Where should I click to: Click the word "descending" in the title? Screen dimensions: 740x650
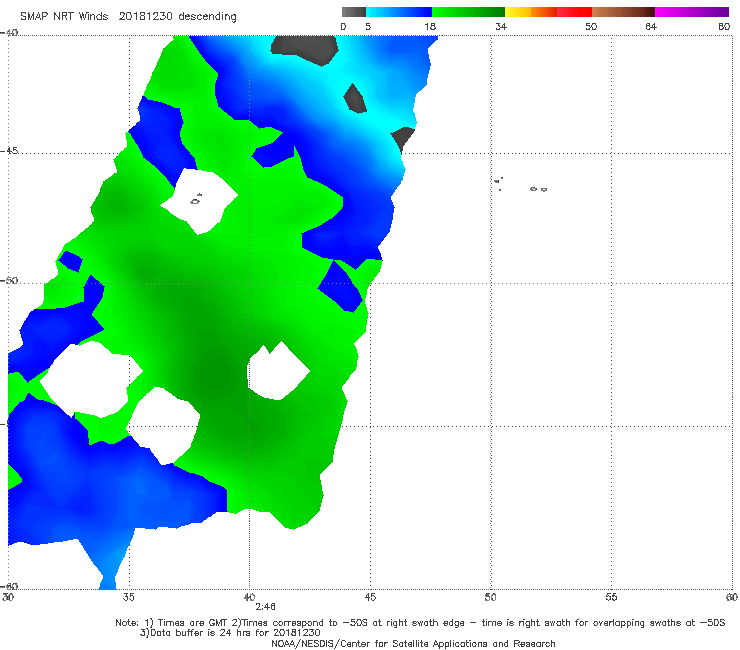click(208, 17)
